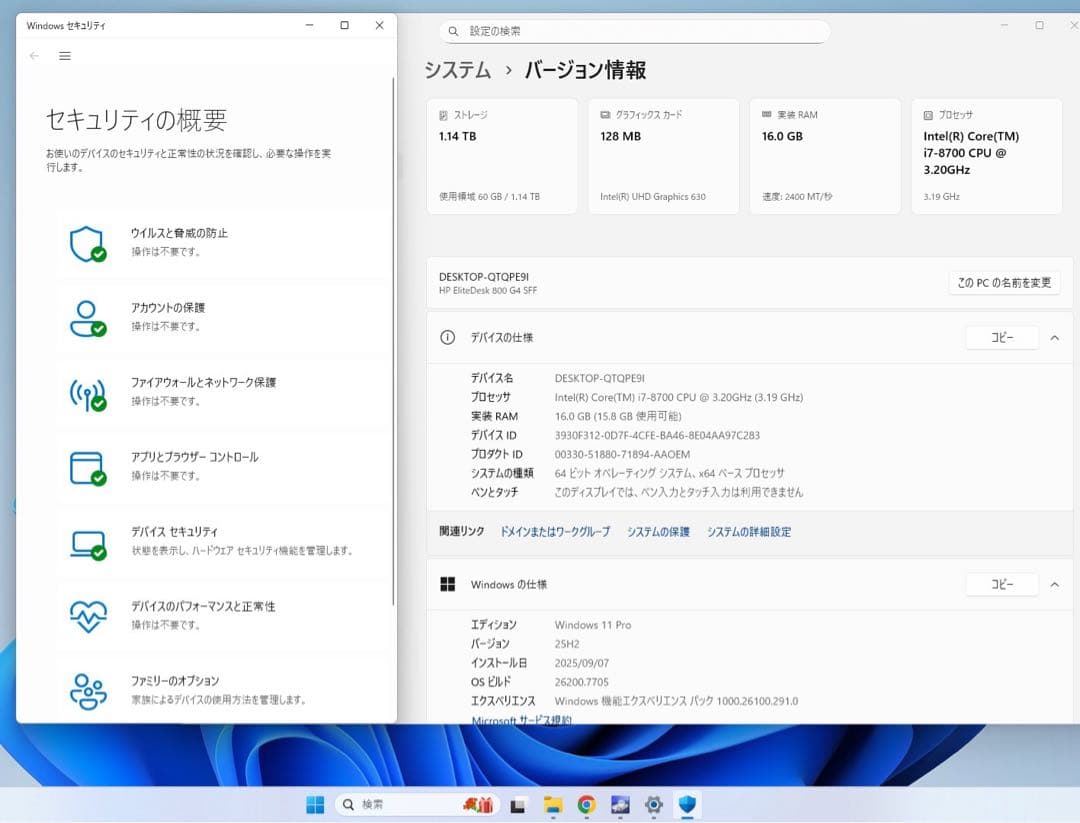
Task: Collapse the Windows の仕様 section
Action: coord(1055,584)
